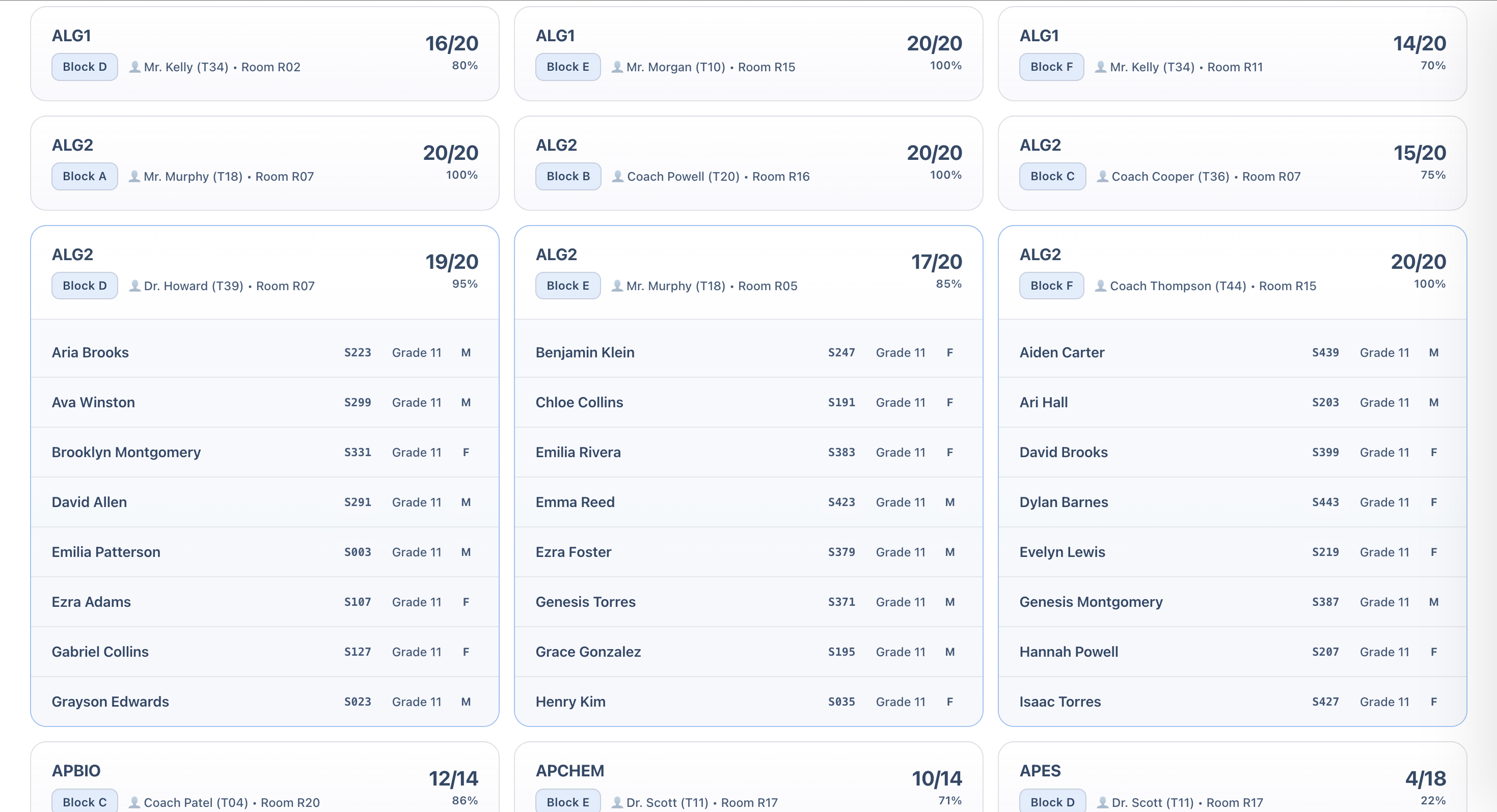Click teacher icon beside Coach Thompson (T44)
Viewport: 1497px width, 812px height.
point(1101,286)
